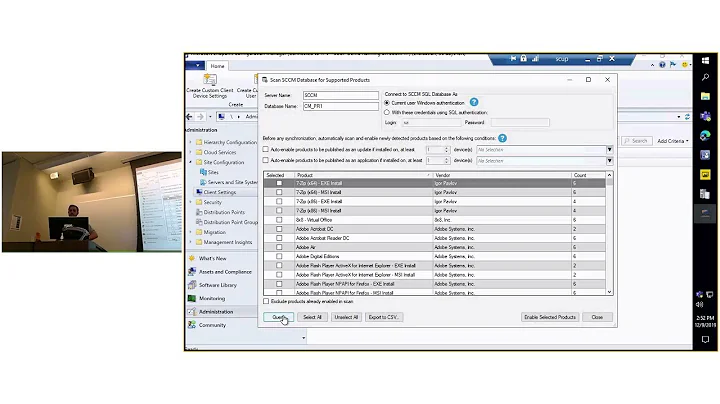This screenshot has height=404, width=720.
Task: Open Microsoft Teams from the taskbar
Action: pyautogui.click(x=705, y=116)
